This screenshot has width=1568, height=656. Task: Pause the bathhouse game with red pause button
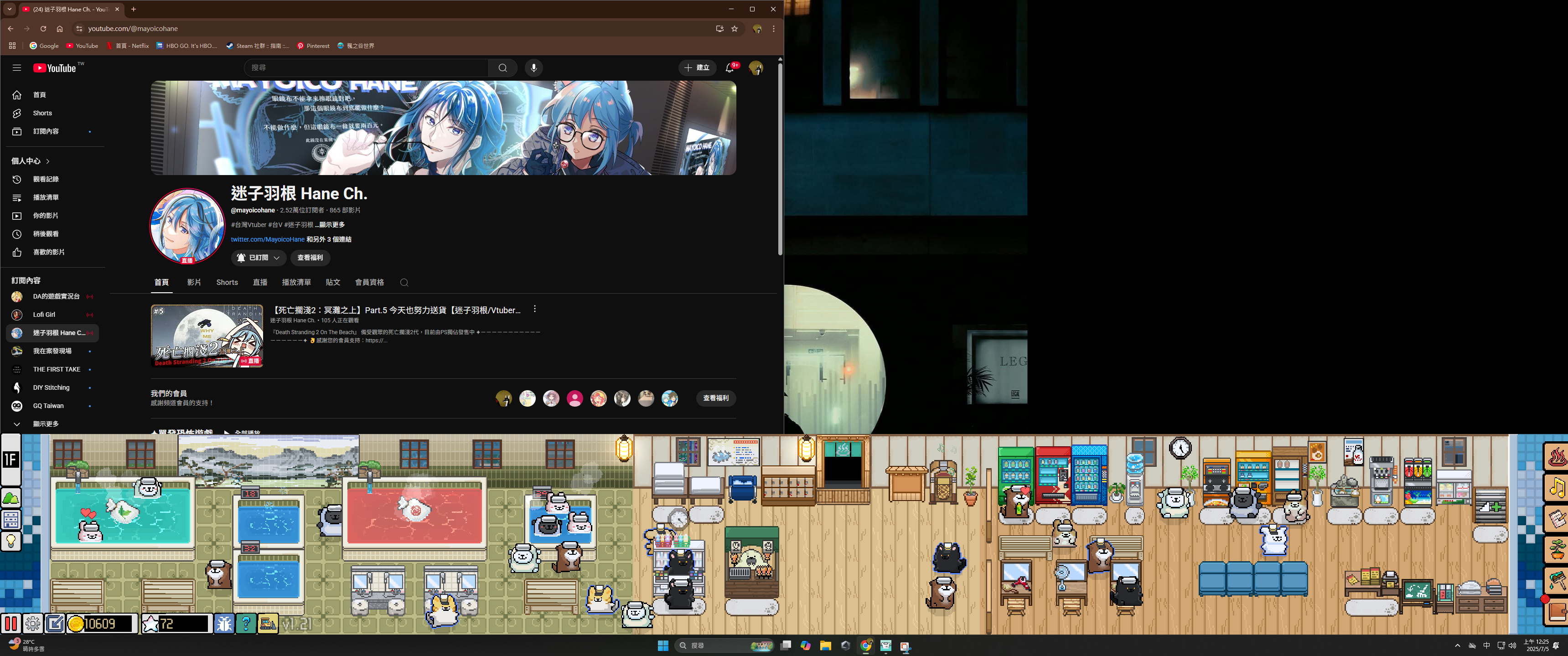[11, 624]
